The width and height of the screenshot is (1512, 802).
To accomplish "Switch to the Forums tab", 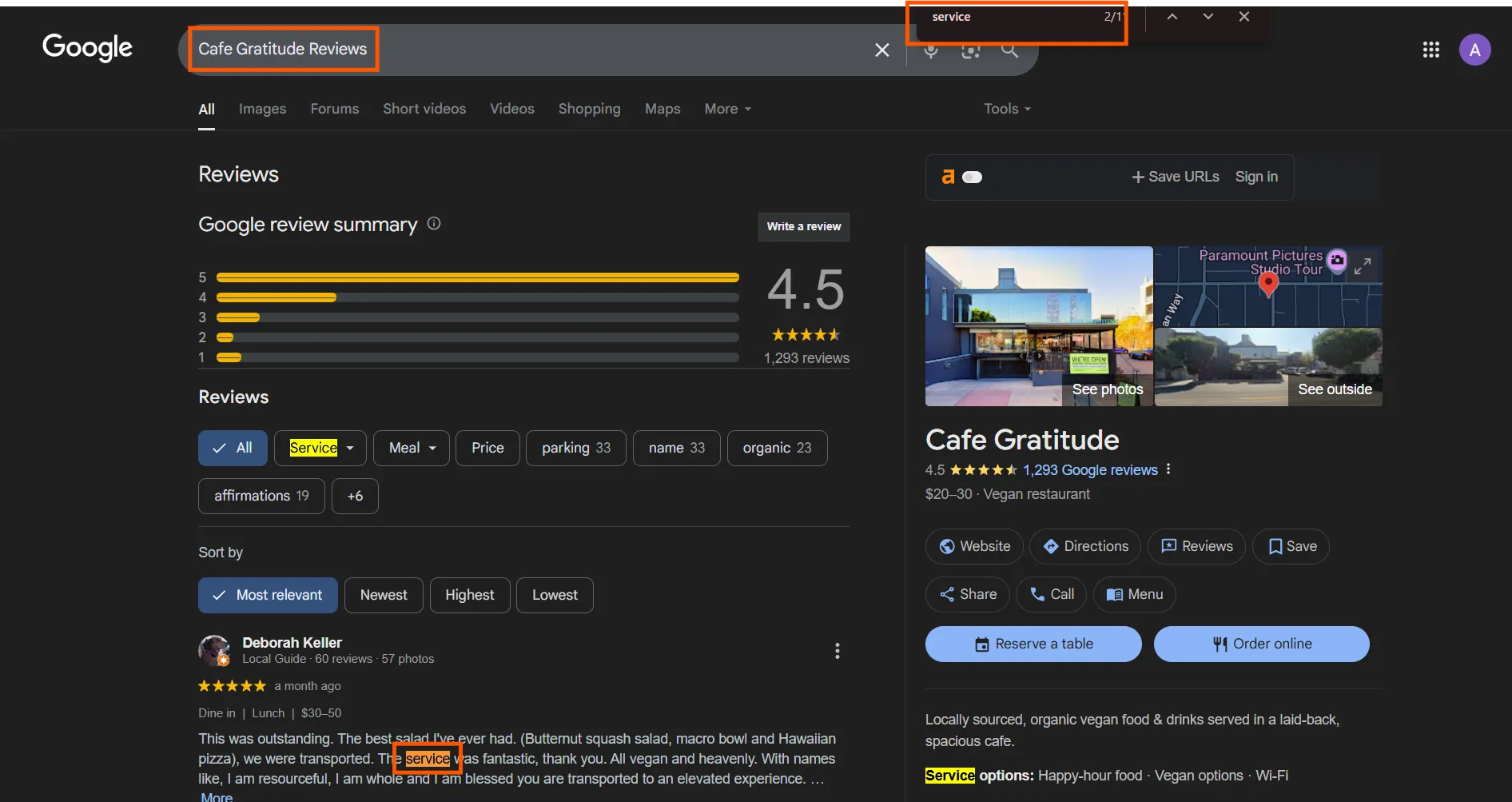I will [x=335, y=109].
